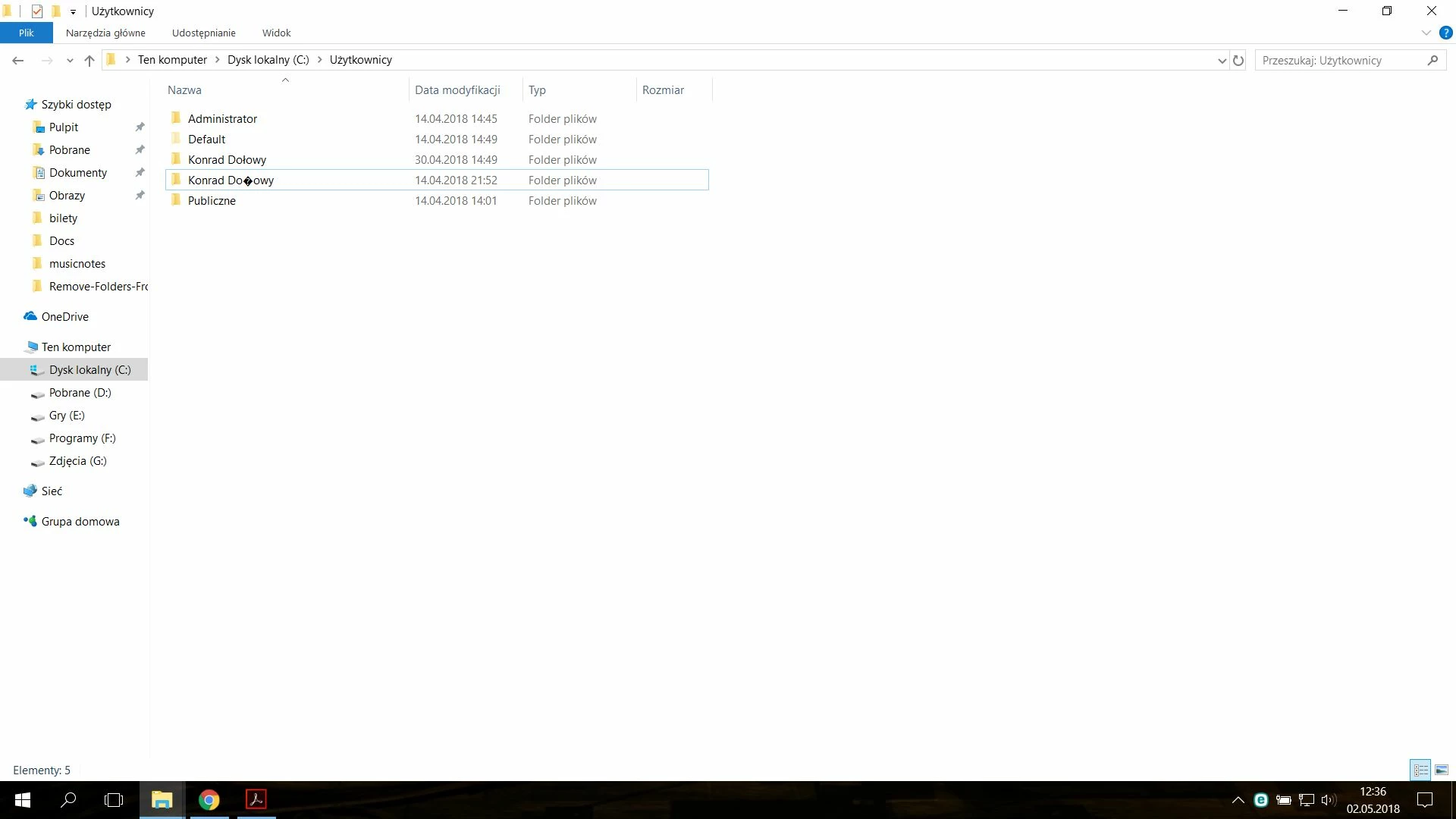Refresh the current folder view
Image resolution: width=1456 pixels, height=819 pixels.
coord(1238,61)
